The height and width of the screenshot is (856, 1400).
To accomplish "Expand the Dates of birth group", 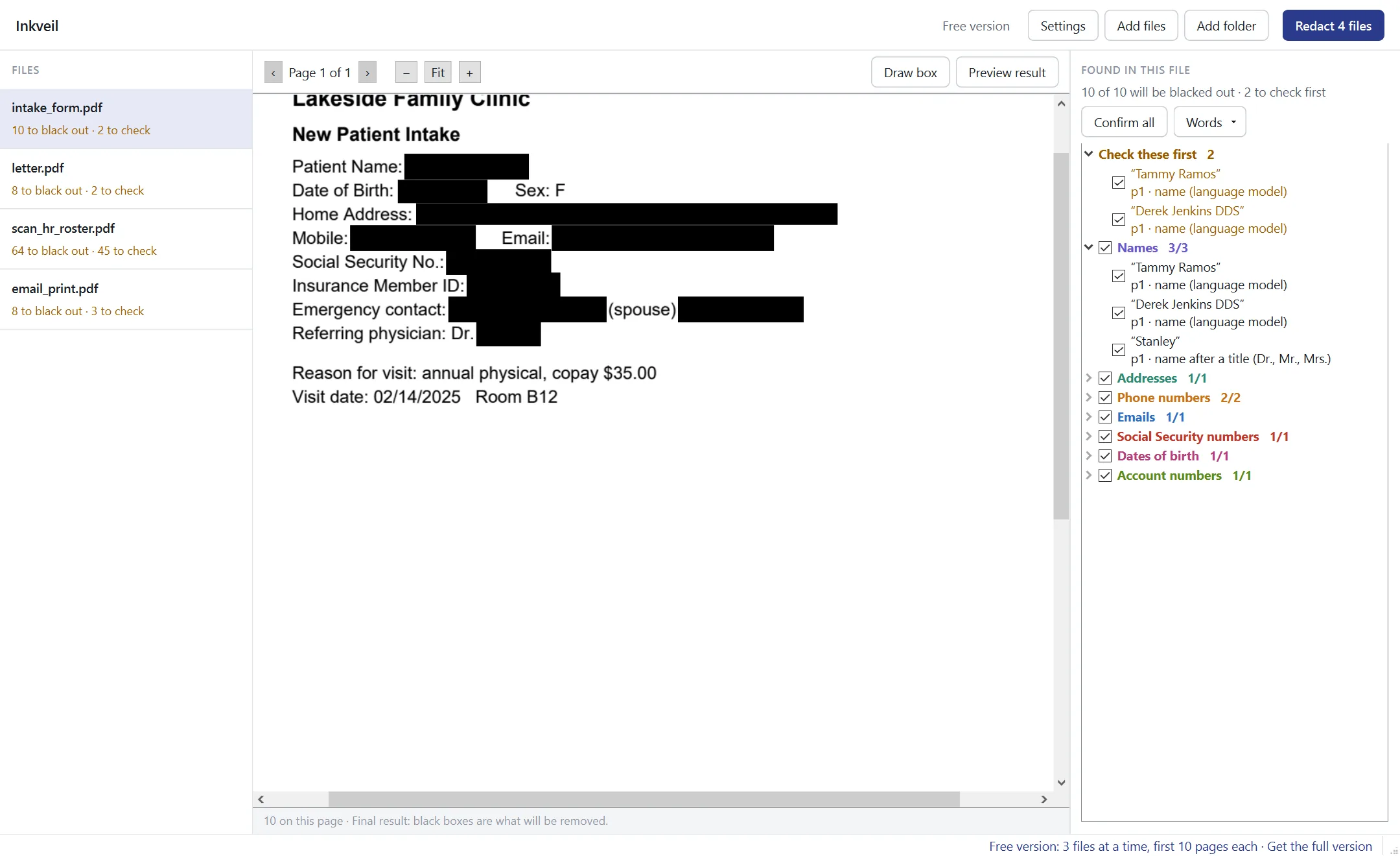I will (x=1089, y=456).
